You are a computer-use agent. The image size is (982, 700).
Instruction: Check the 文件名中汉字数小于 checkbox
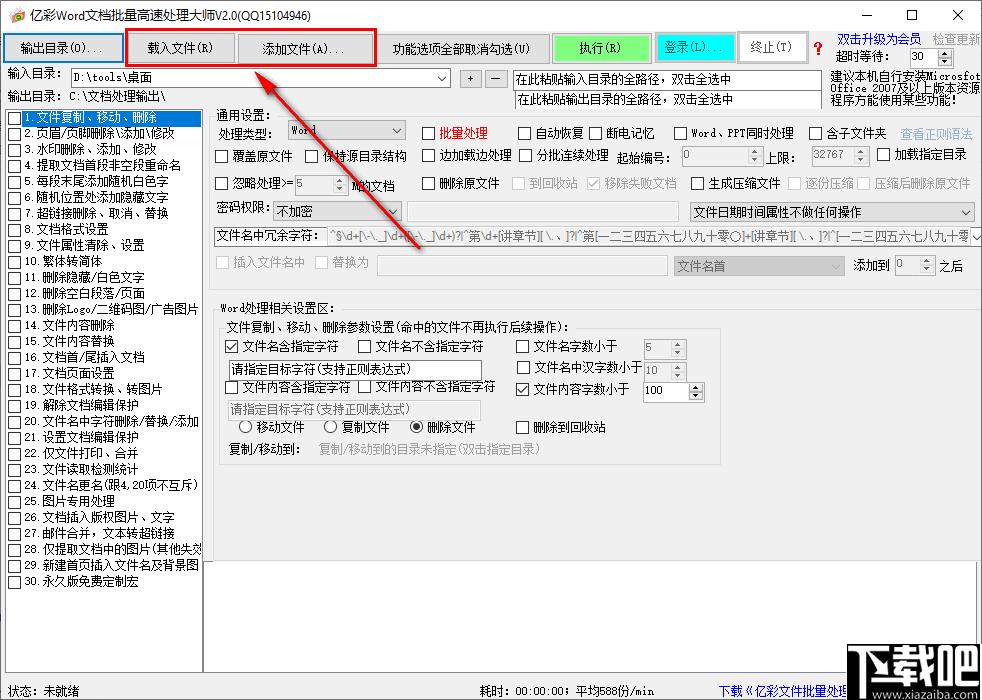click(522, 368)
